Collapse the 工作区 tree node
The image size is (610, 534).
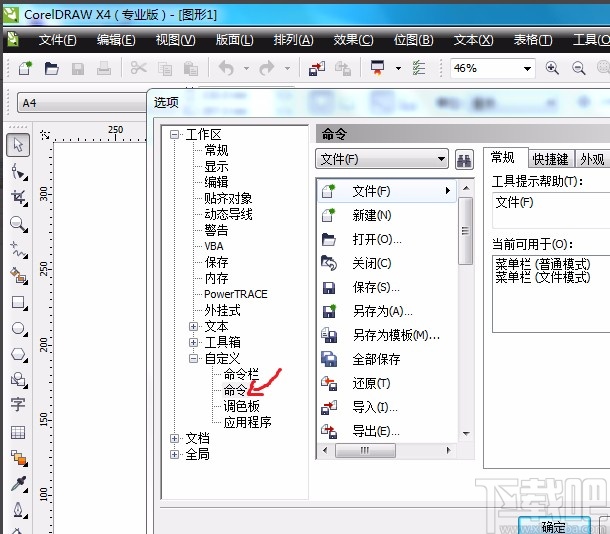point(174,135)
